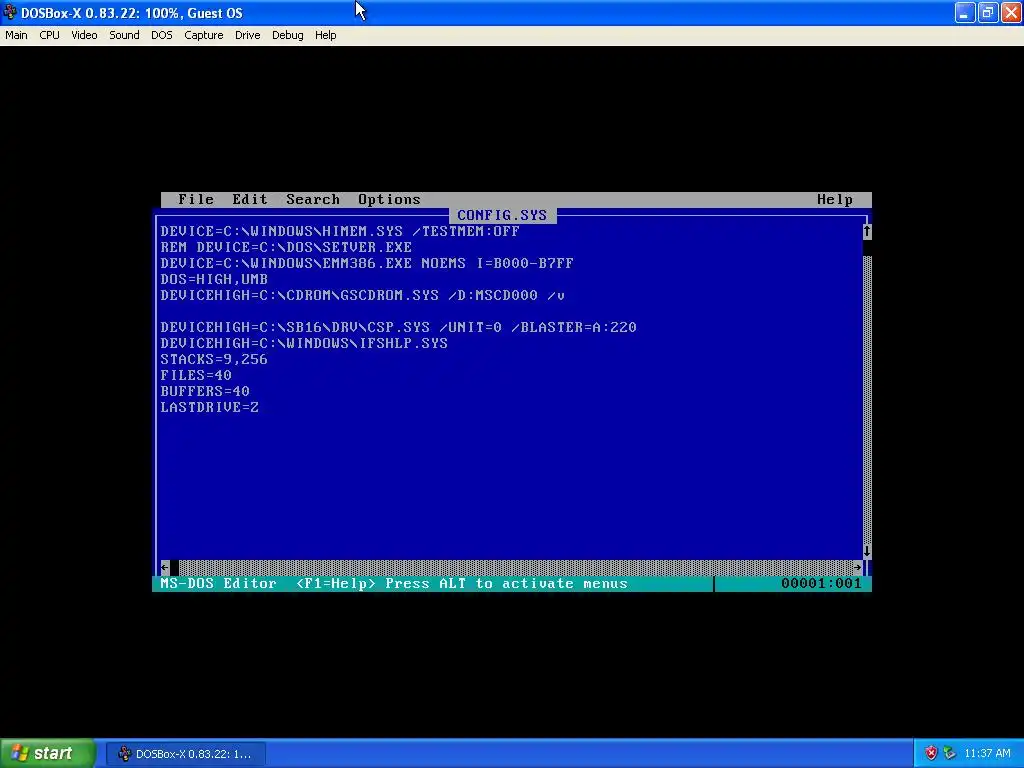Select the DOSBox-X taskbar button

point(186,754)
